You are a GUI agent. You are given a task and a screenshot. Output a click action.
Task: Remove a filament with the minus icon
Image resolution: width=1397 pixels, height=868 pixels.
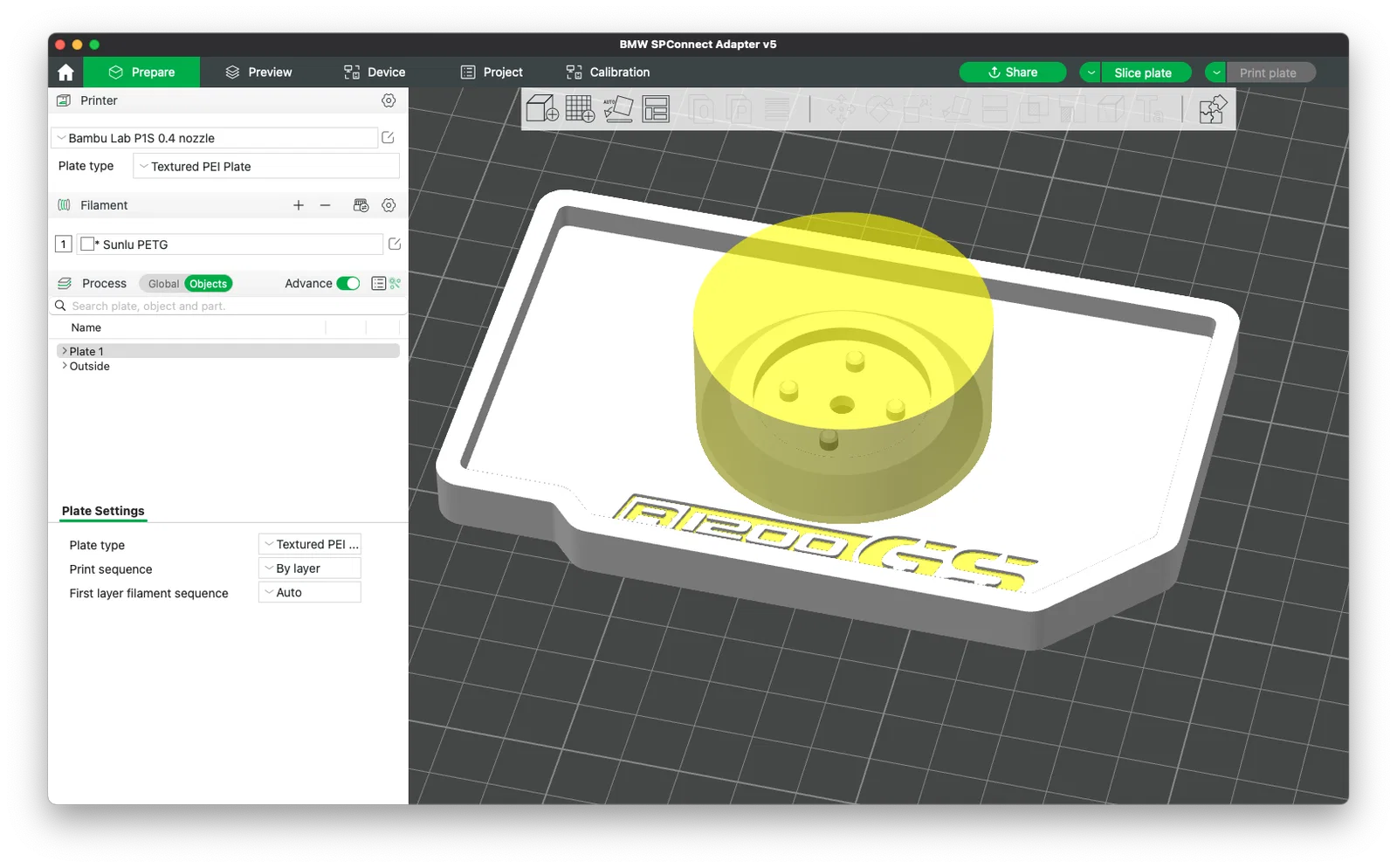326,205
